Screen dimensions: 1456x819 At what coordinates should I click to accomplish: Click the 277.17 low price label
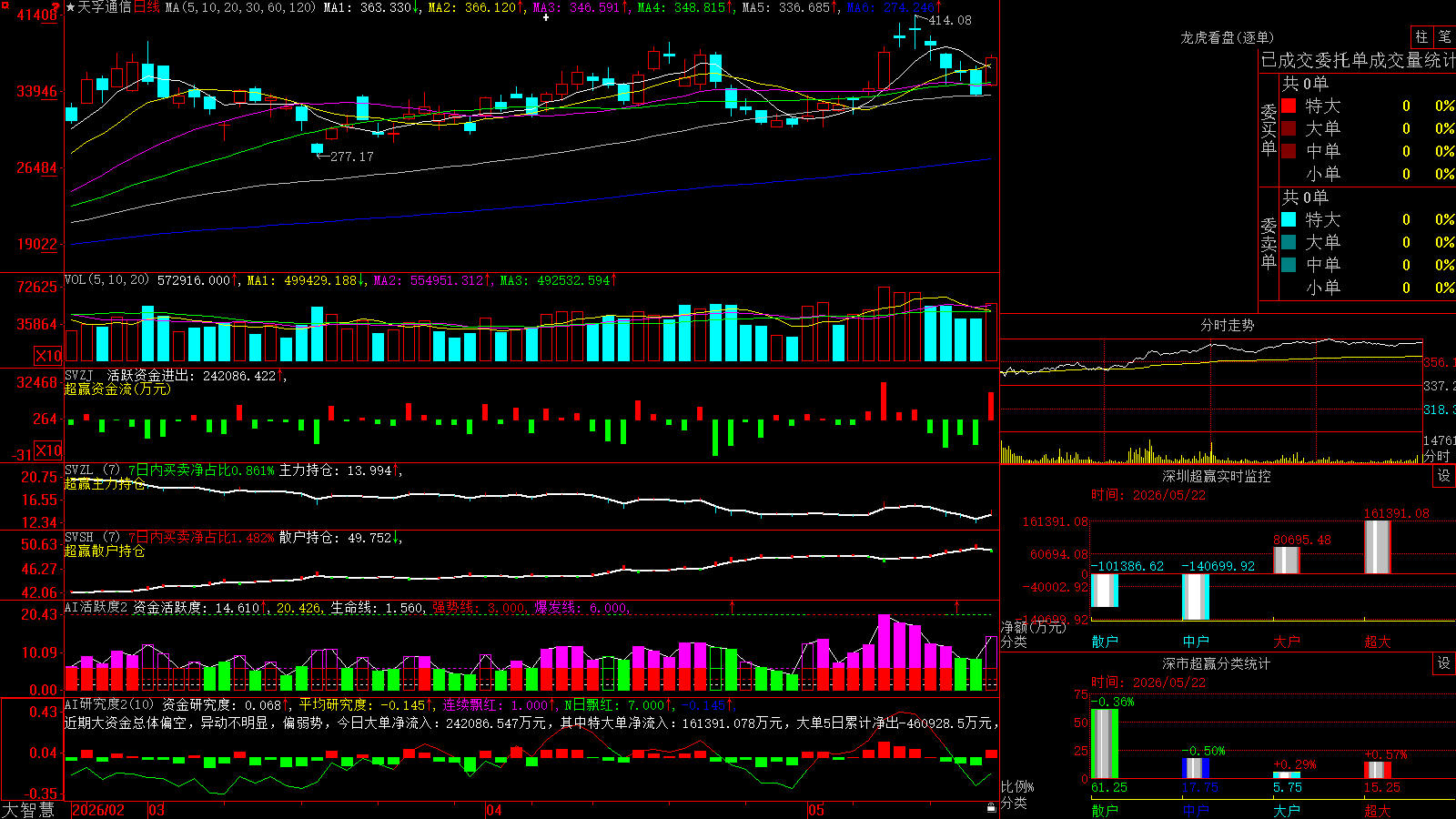(x=352, y=157)
